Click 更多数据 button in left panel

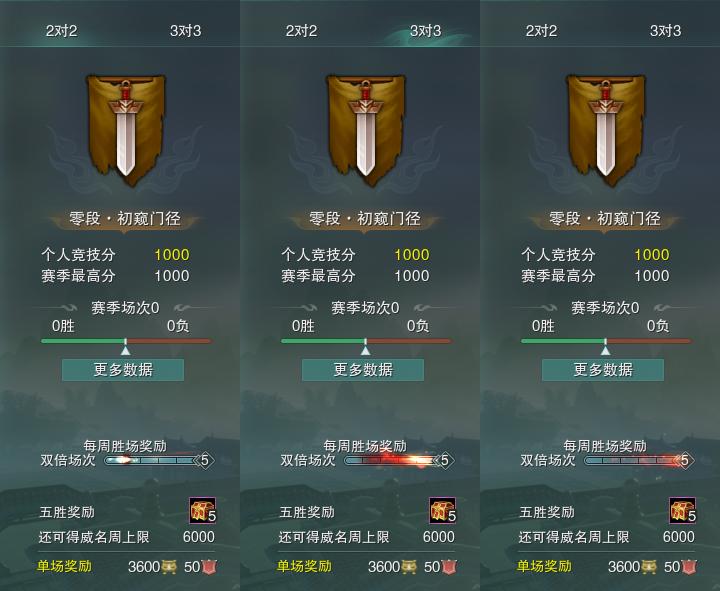pos(123,370)
